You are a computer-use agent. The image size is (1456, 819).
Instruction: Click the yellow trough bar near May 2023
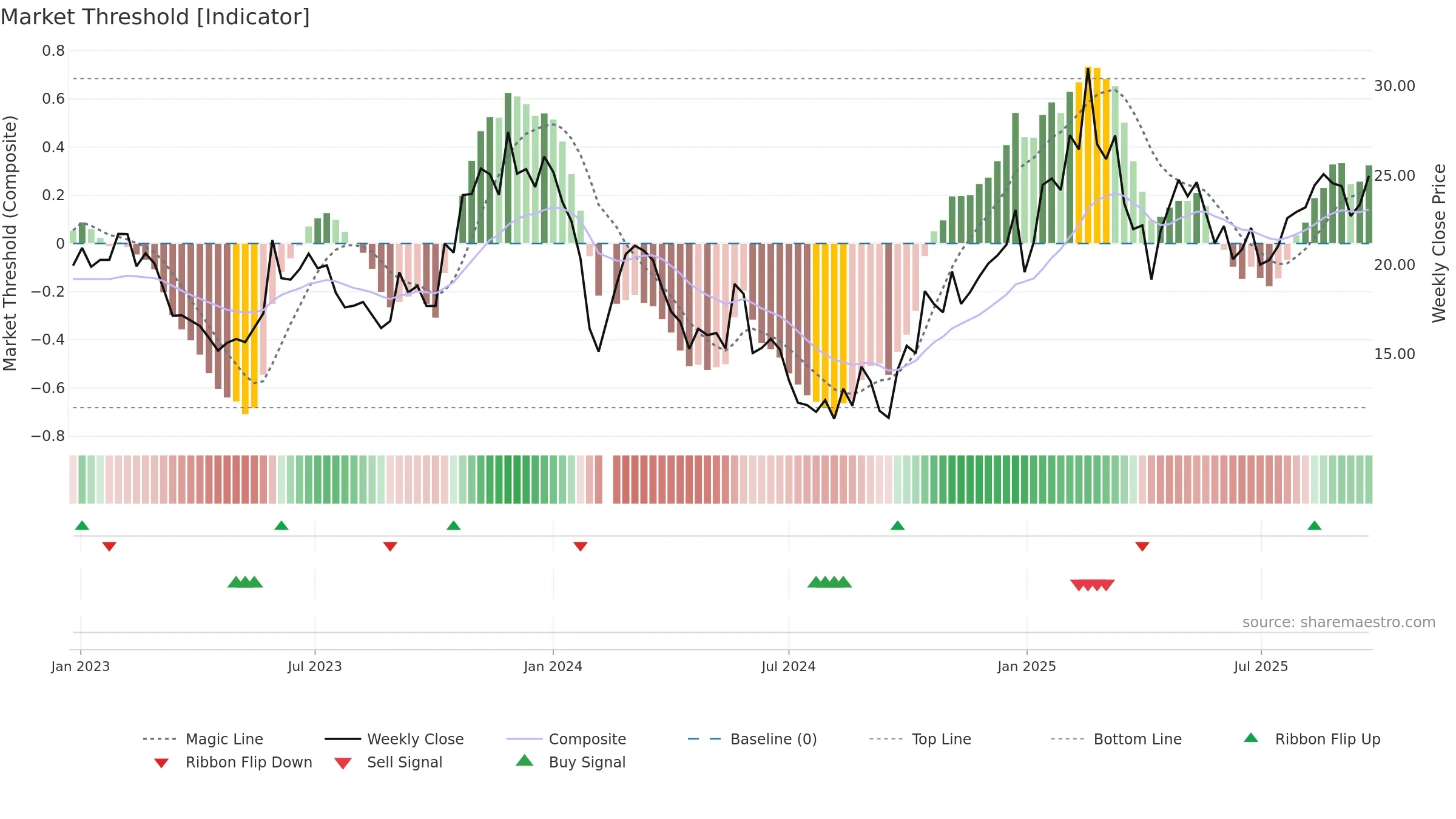(x=245, y=329)
